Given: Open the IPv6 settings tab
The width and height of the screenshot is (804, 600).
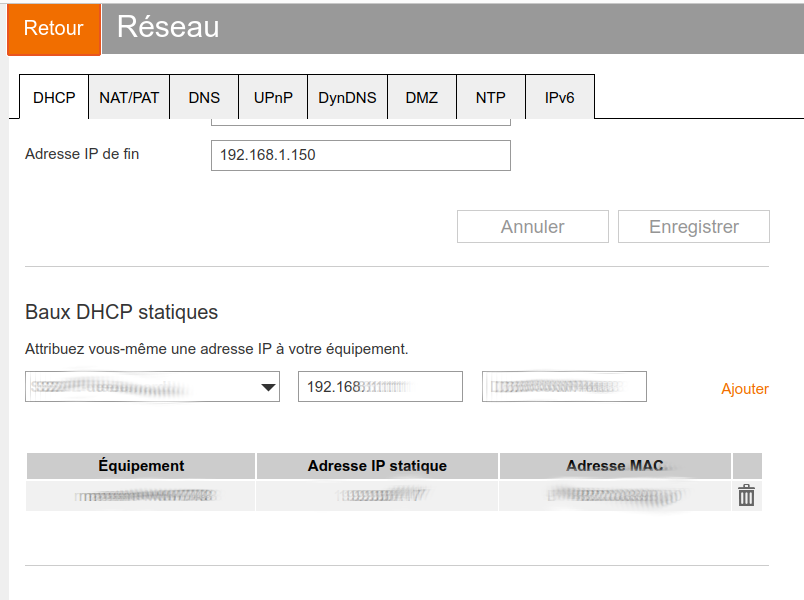Looking at the screenshot, I should pyautogui.click(x=559, y=98).
